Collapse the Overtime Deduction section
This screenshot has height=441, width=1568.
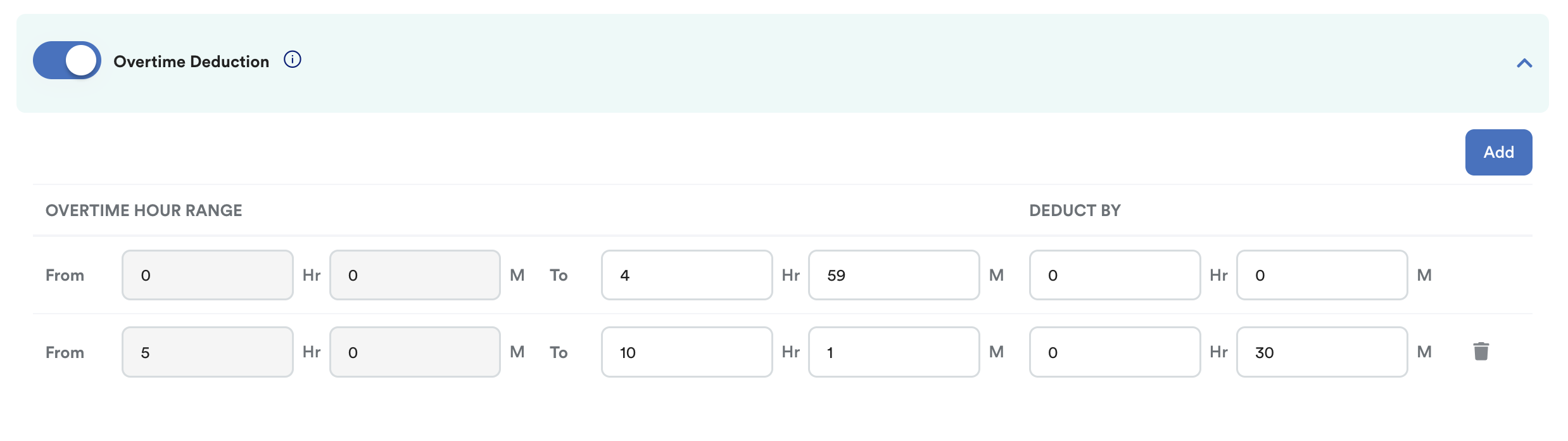(x=1524, y=63)
